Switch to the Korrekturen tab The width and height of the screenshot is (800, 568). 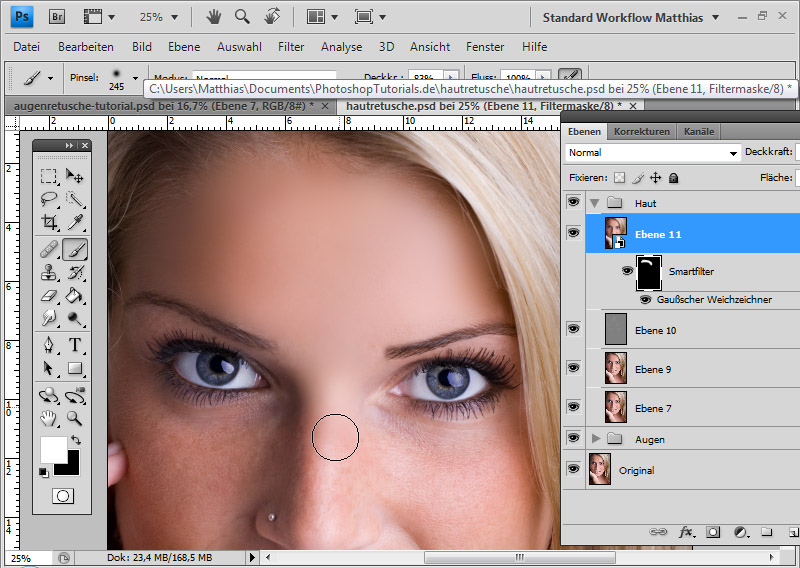641,131
